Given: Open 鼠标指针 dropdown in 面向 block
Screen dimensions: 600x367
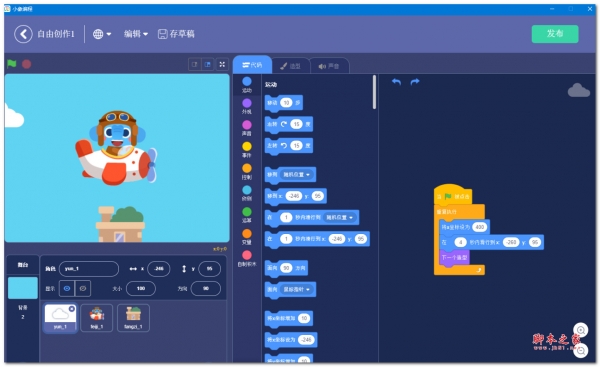Looking at the screenshot, I should tap(296, 289).
